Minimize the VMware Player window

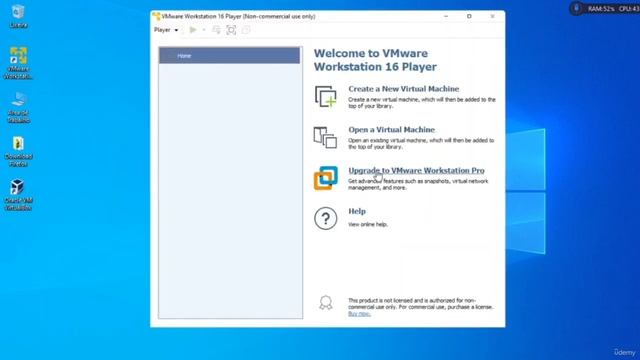click(446, 16)
